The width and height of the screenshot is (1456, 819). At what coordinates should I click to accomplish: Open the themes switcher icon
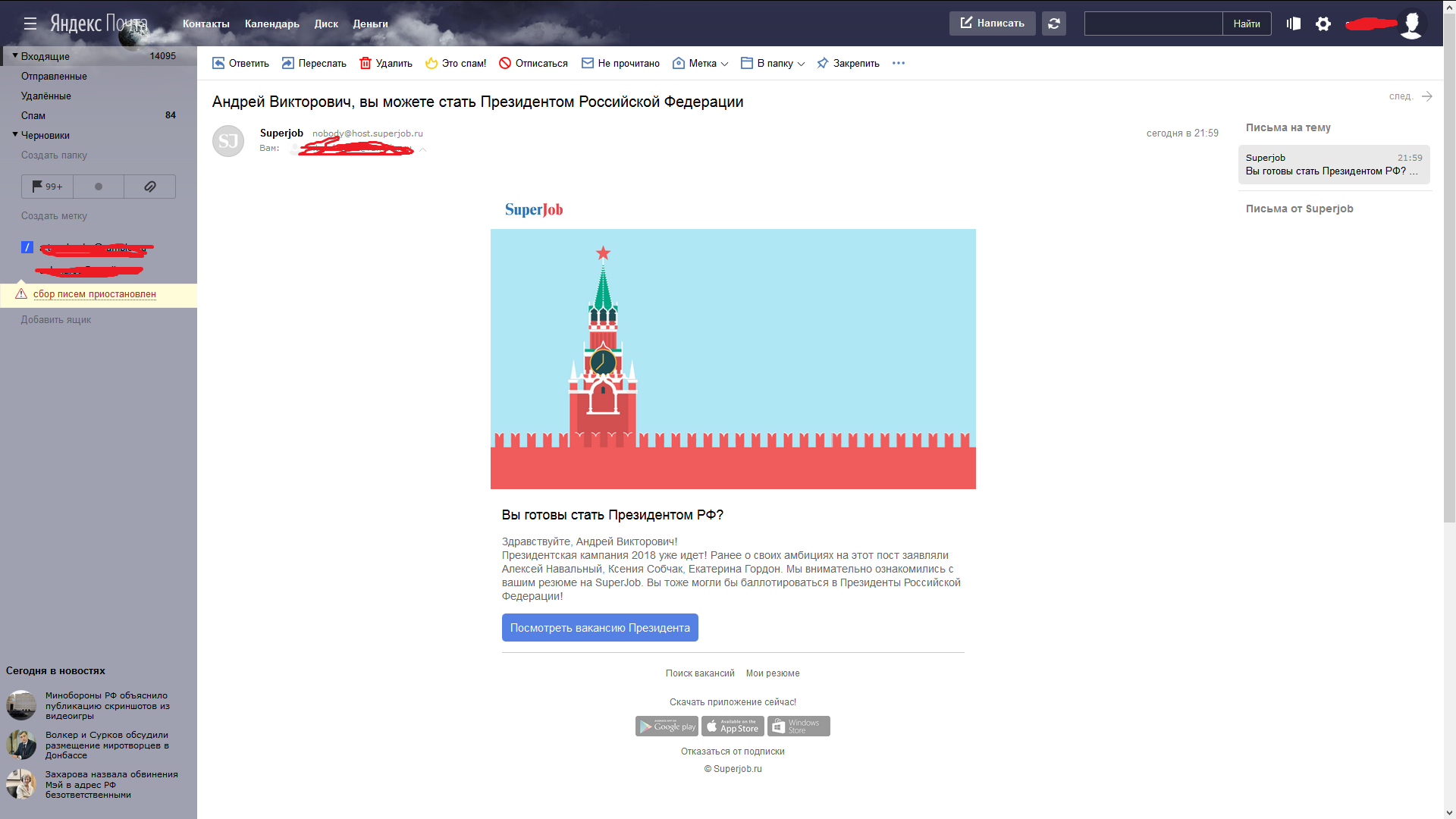(1294, 24)
